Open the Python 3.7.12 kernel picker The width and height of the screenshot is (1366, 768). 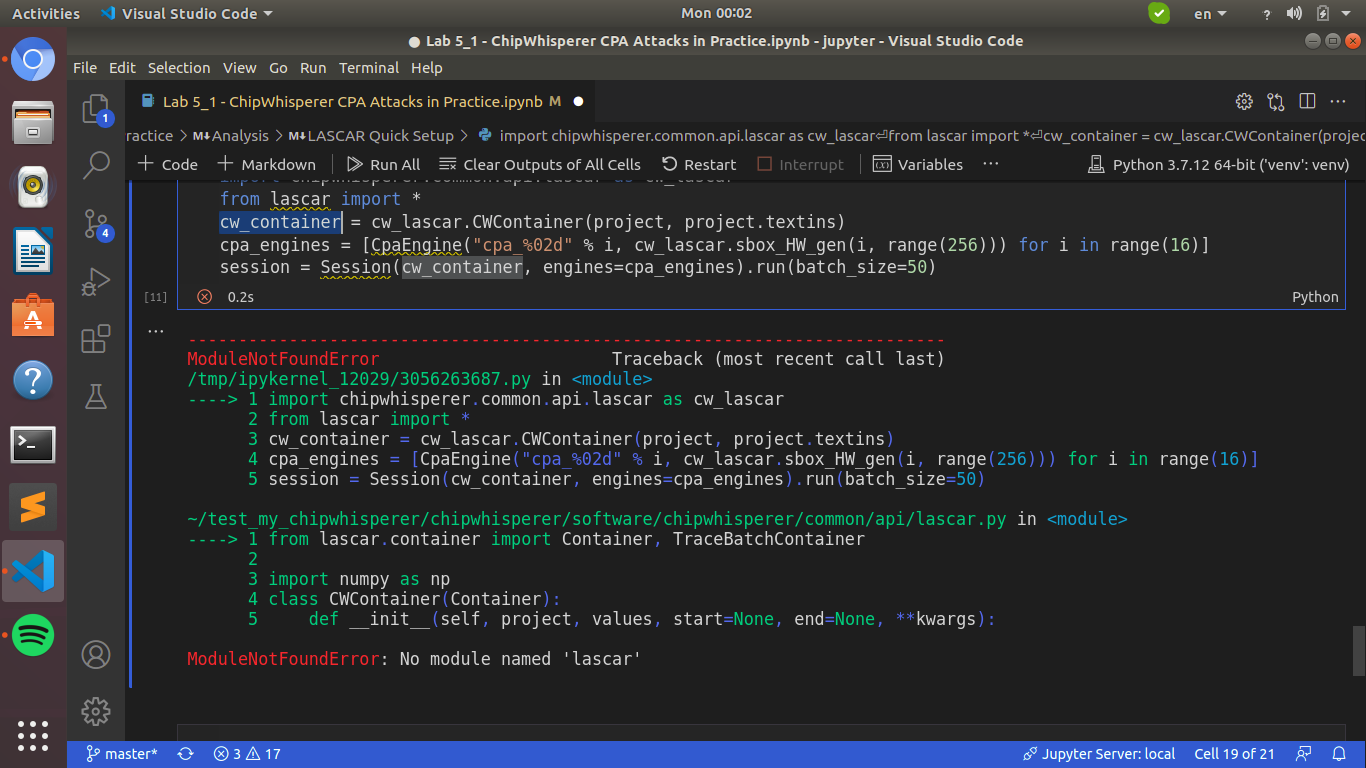[1218, 164]
